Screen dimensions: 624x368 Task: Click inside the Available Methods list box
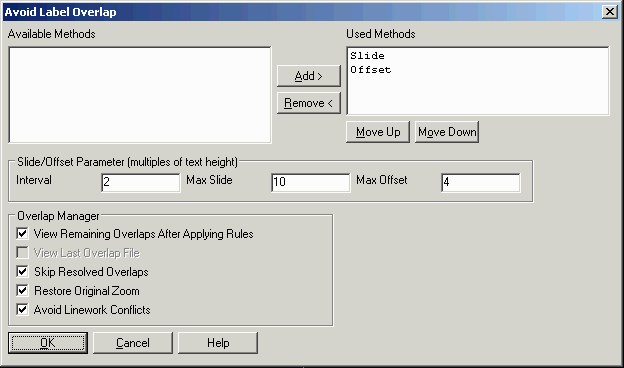pyautogui.click(x=140, y=95)
